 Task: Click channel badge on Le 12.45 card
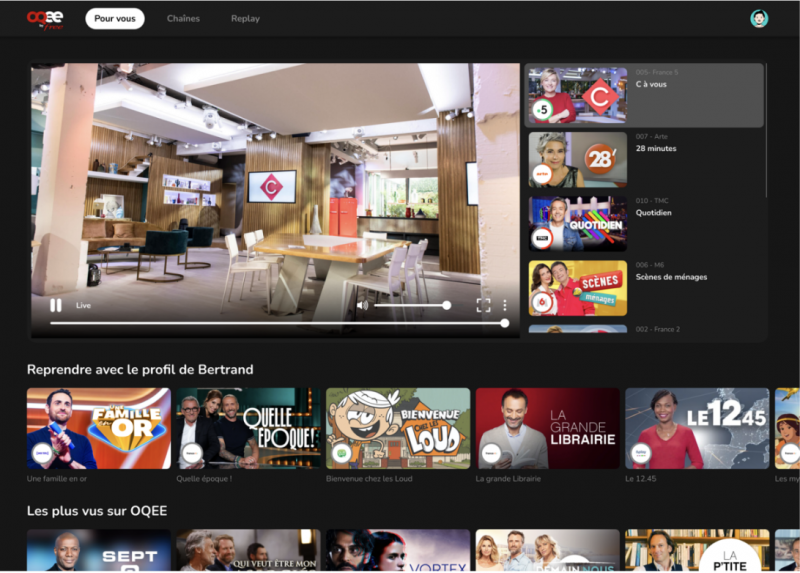click(x=640, y=453)
